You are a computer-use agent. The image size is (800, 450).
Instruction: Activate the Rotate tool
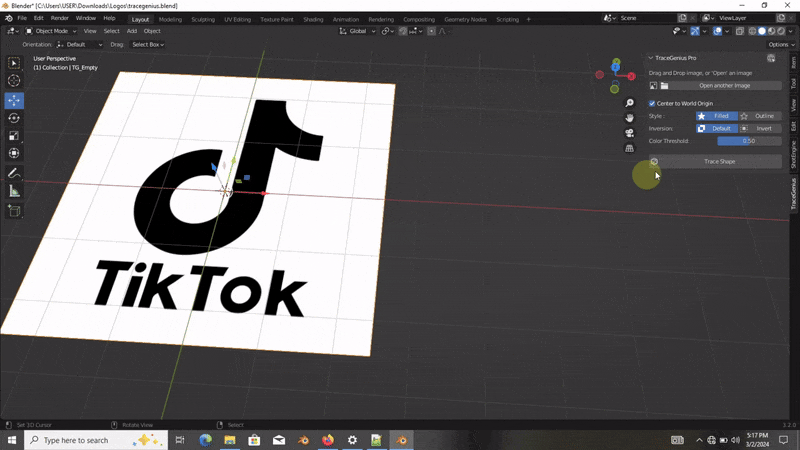(x=14, y=118)
